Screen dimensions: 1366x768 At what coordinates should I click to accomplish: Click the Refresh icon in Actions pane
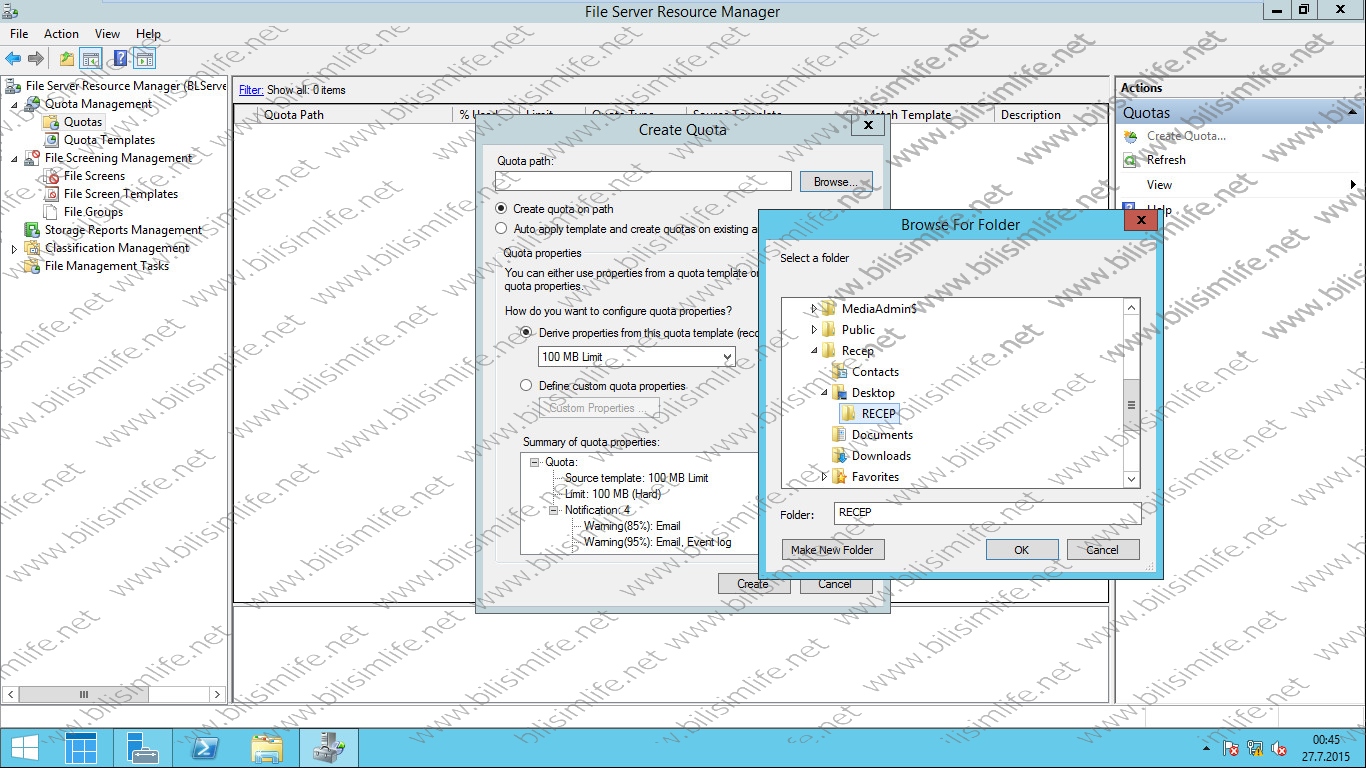click(1131, 160)
